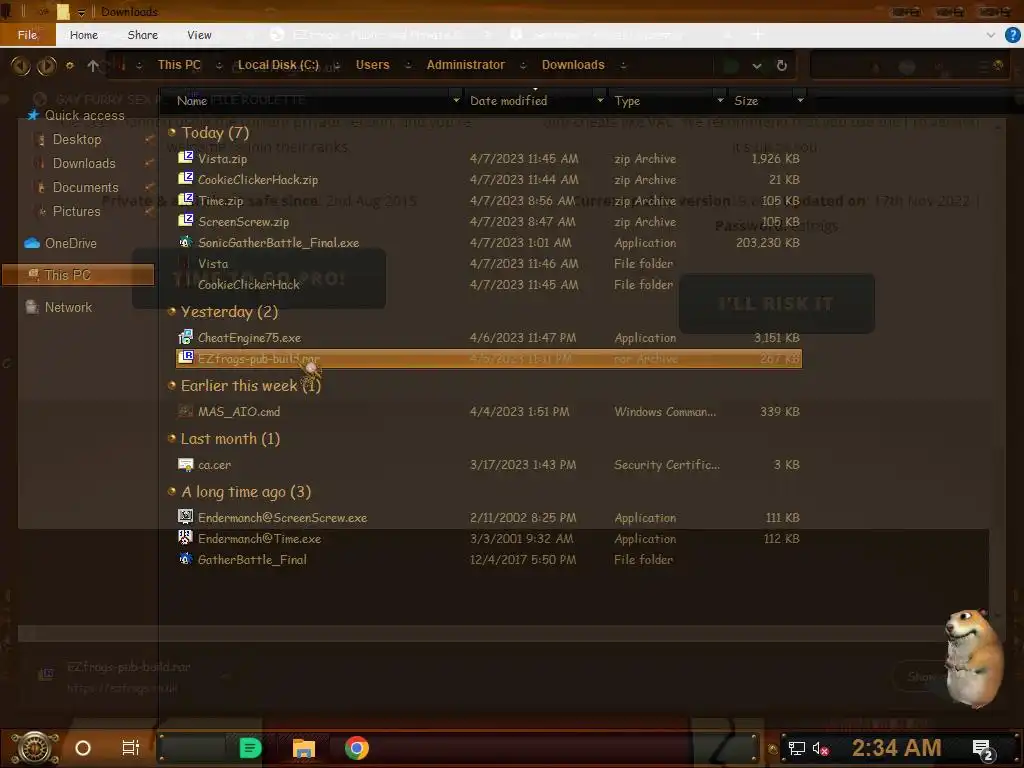This screenshot has width=1024, height=768.
Task: Open Date modified filter dropdown
Action: tap(600, 101)
